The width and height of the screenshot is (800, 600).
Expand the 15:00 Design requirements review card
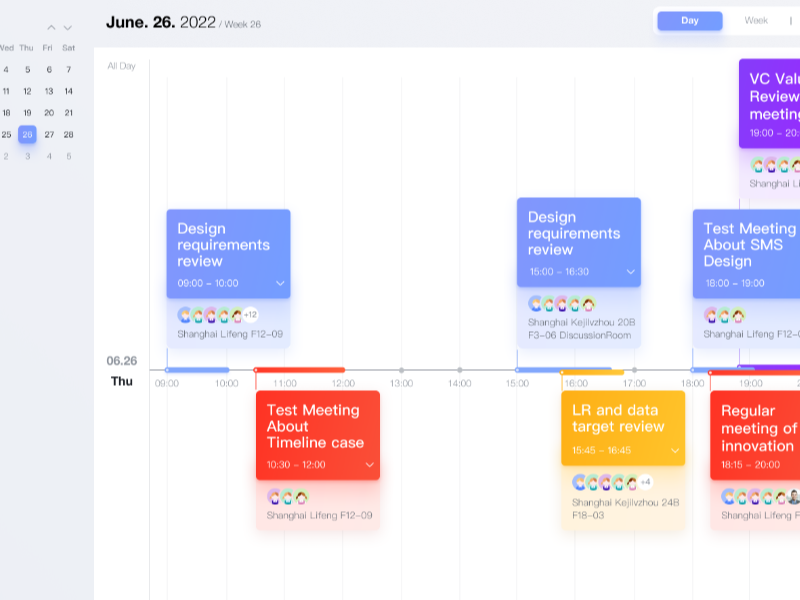[631, 271]
